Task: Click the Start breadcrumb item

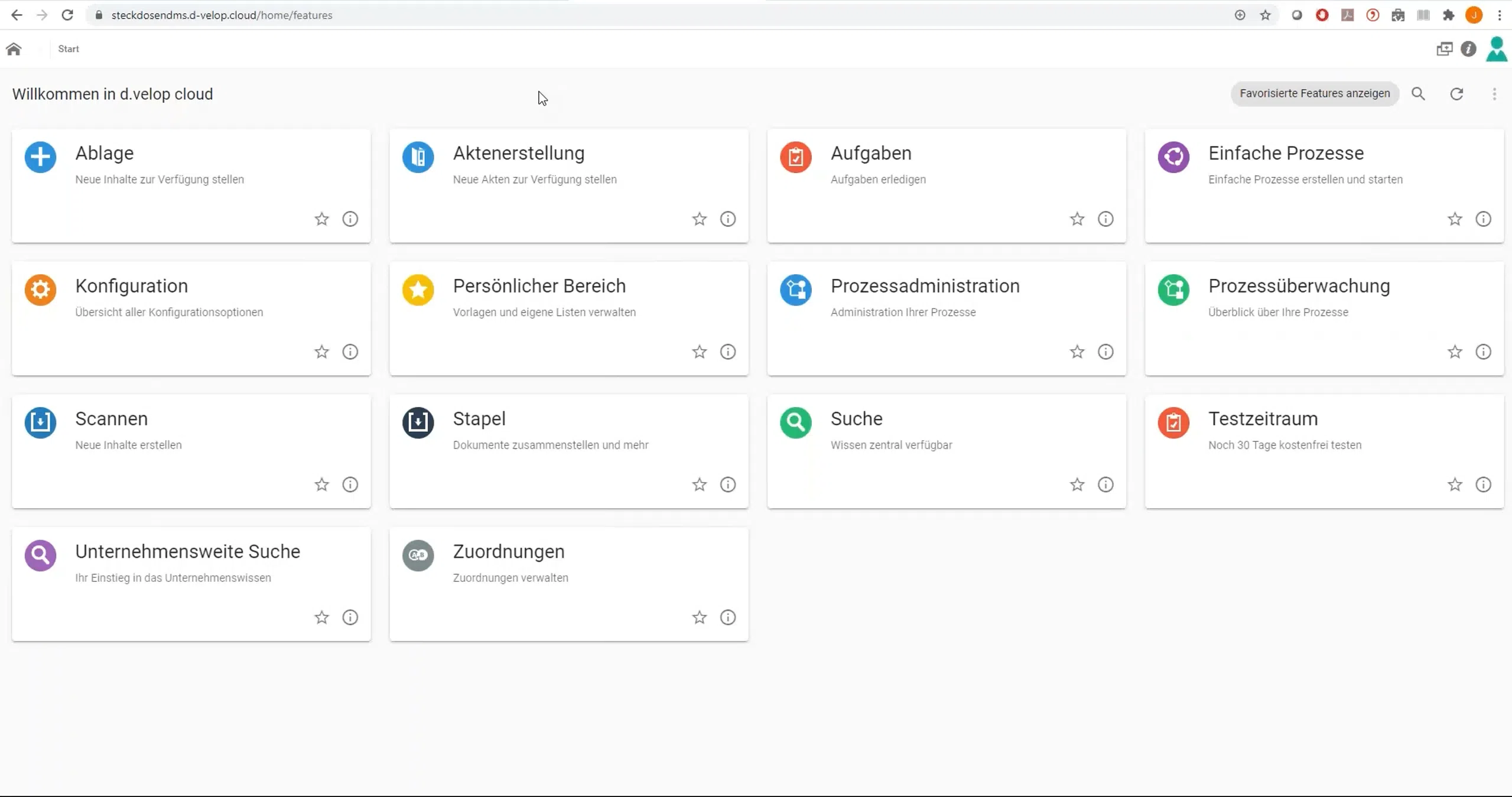Action: (x=69, y=49)
